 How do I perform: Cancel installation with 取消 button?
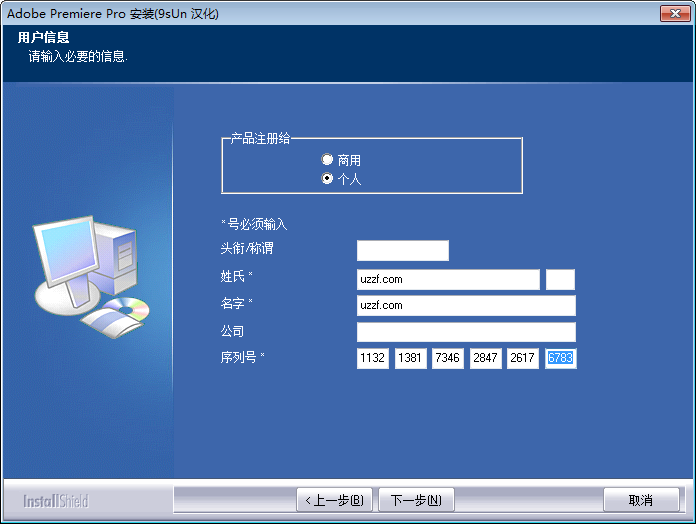coord(641,500)
